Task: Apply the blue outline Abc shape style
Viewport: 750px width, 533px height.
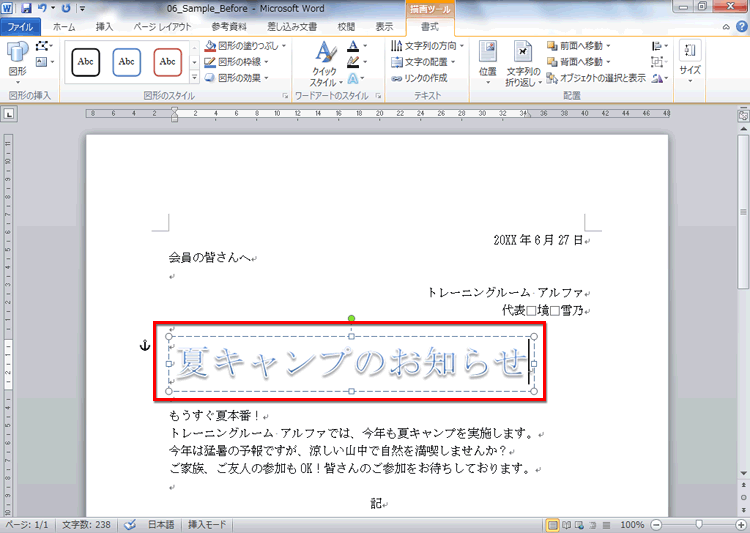Action: pyautogui.click(x=127, y=62)
